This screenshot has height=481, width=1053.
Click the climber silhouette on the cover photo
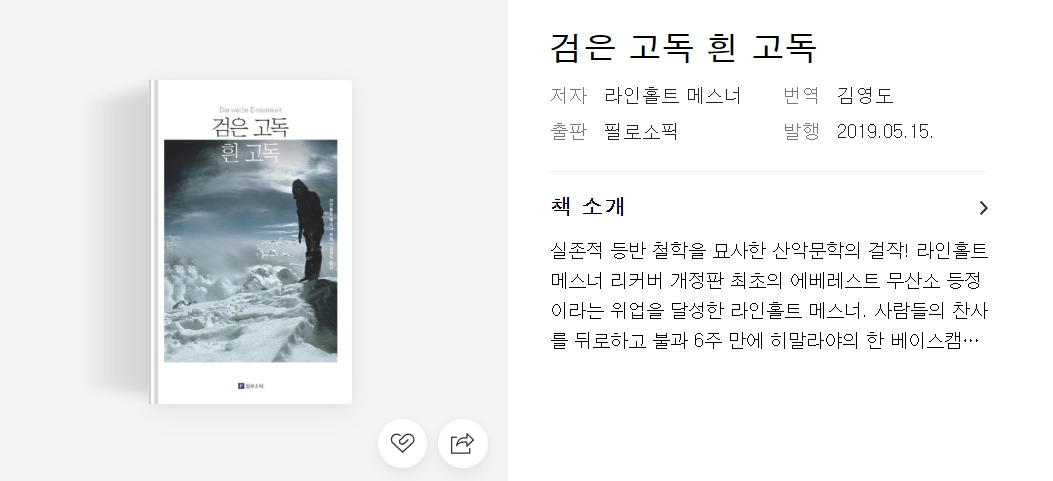click(308, 230)
